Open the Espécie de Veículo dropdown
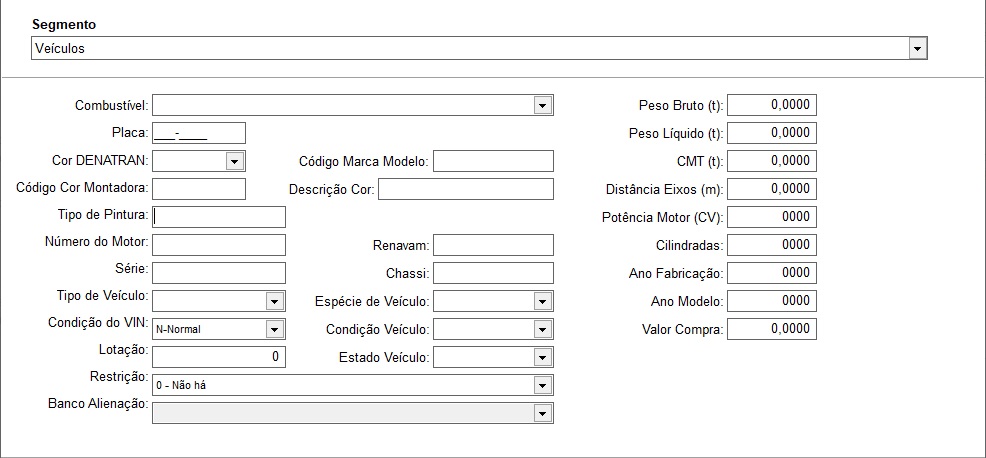 pyautogui.click(x=494, y=301)
